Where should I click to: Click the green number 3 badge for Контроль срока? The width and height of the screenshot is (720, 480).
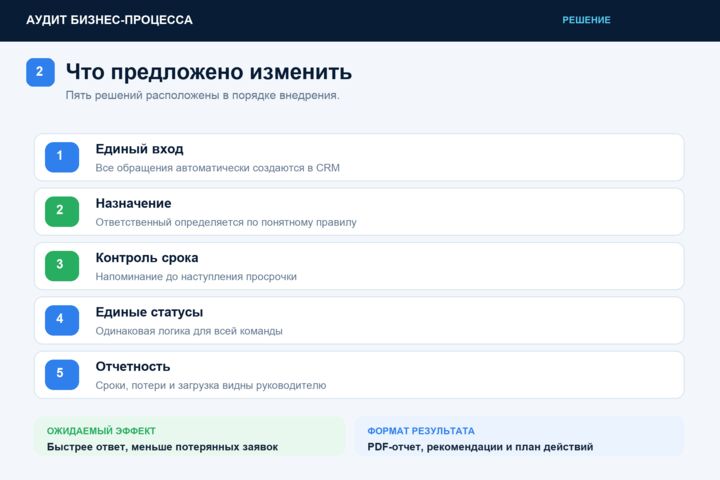click(x=62, y=266)
